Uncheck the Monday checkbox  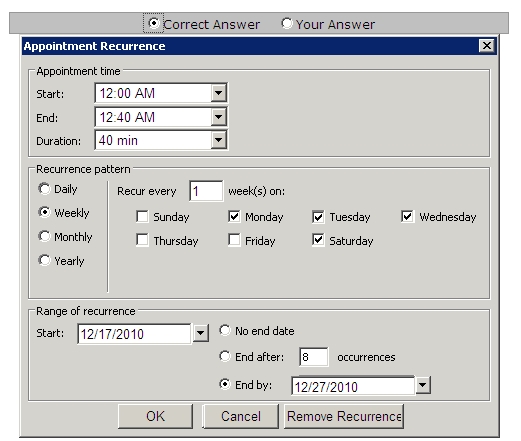234,216
